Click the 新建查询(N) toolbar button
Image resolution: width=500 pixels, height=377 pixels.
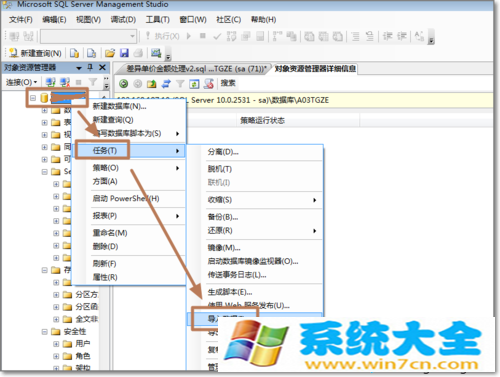(x=35, y=53)
